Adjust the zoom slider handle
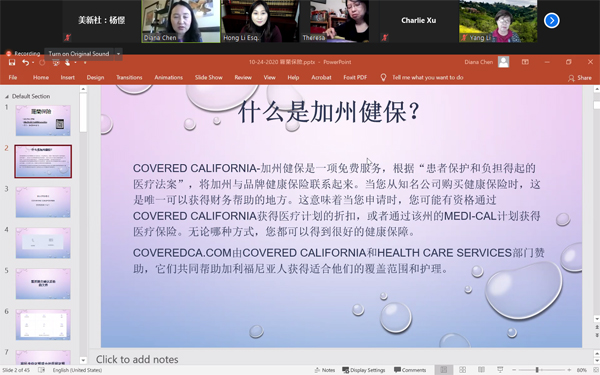Screen dimensions: 600x375 (x=537, y=370)
